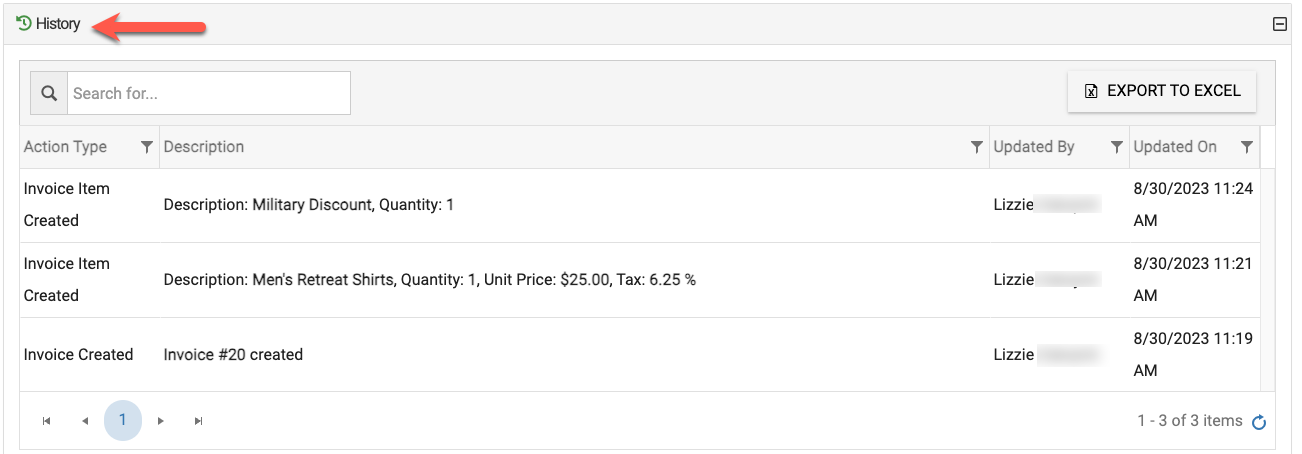Sort by Description column header
Screen dimensions: 1302x454
tap(204, 147)
